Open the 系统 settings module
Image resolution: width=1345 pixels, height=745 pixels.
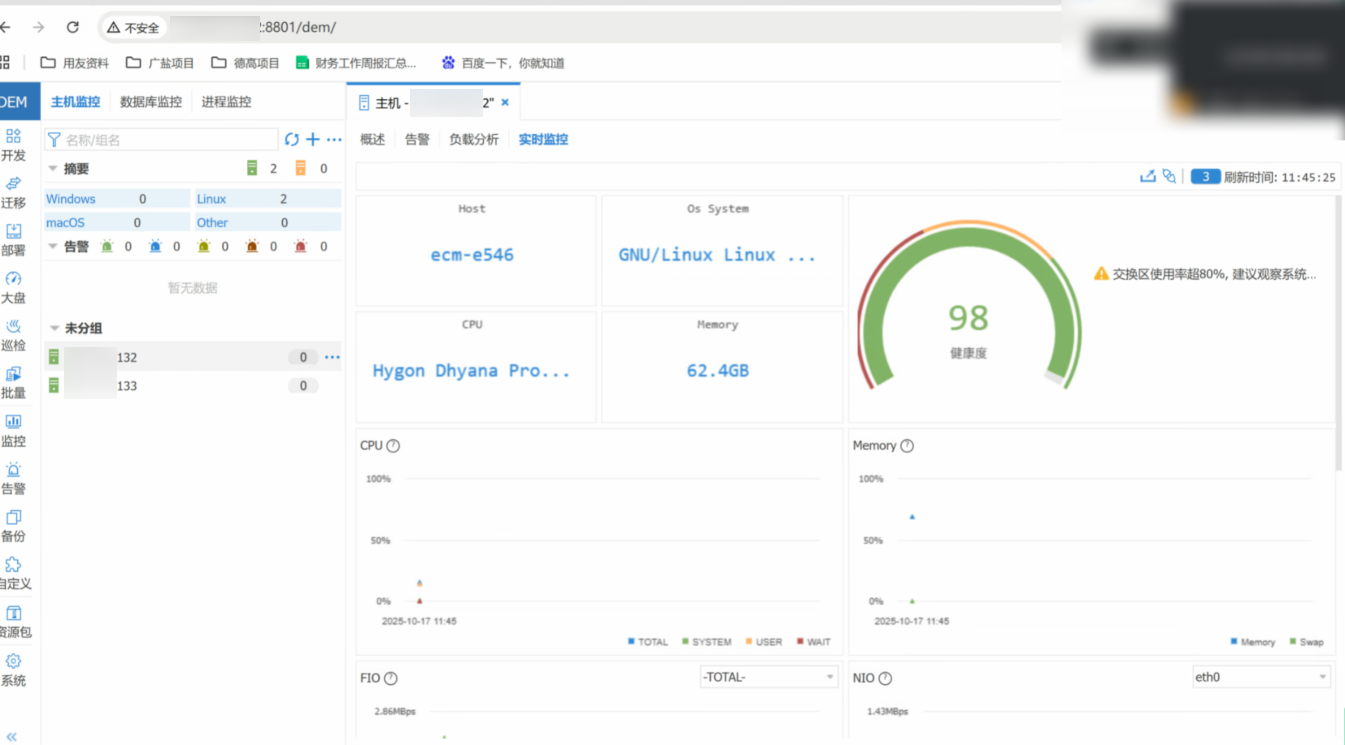(x=13, y=670)
